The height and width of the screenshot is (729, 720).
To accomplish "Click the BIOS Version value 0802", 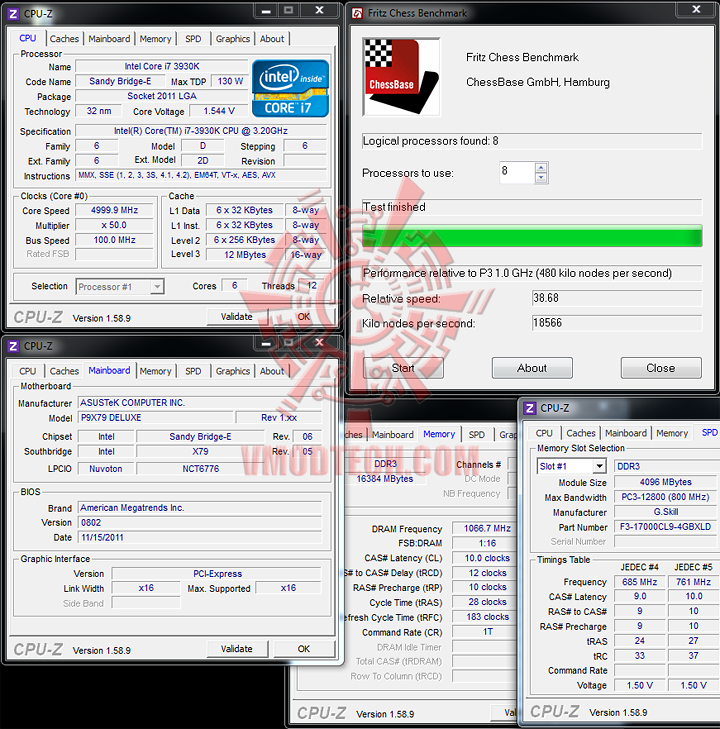I will click(200, 523).
